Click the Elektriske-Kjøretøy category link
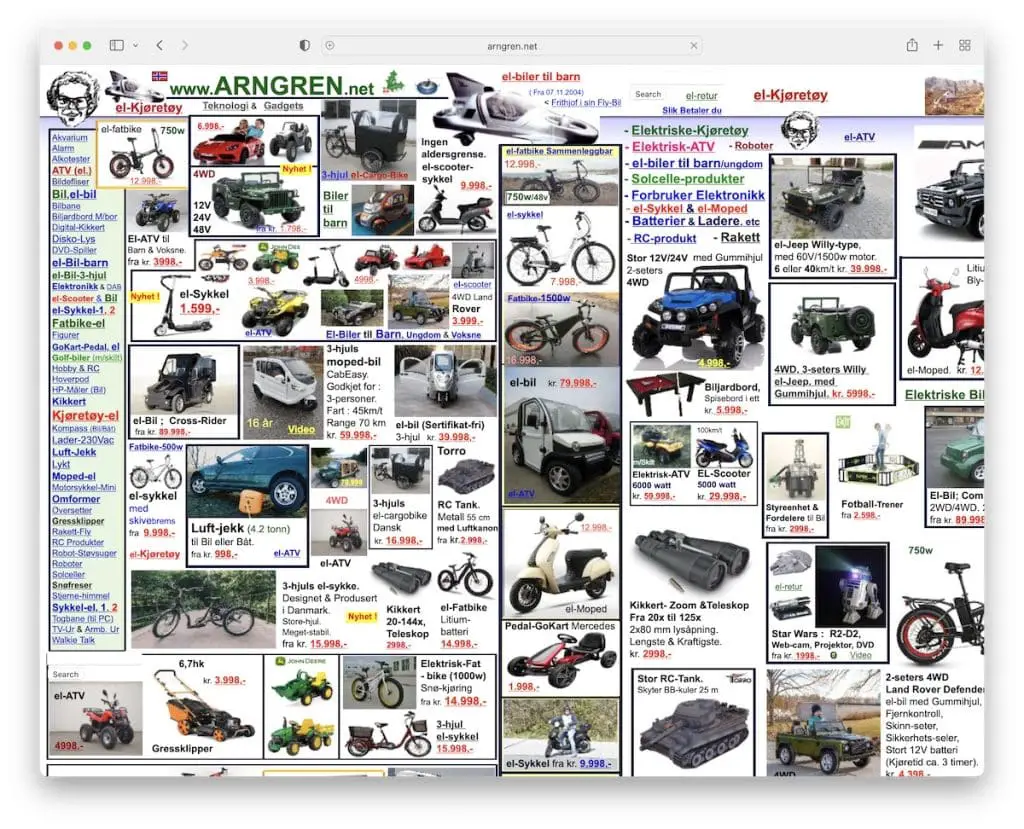The height and width of the screenshot is (829, 1024). tap(690, 130)
